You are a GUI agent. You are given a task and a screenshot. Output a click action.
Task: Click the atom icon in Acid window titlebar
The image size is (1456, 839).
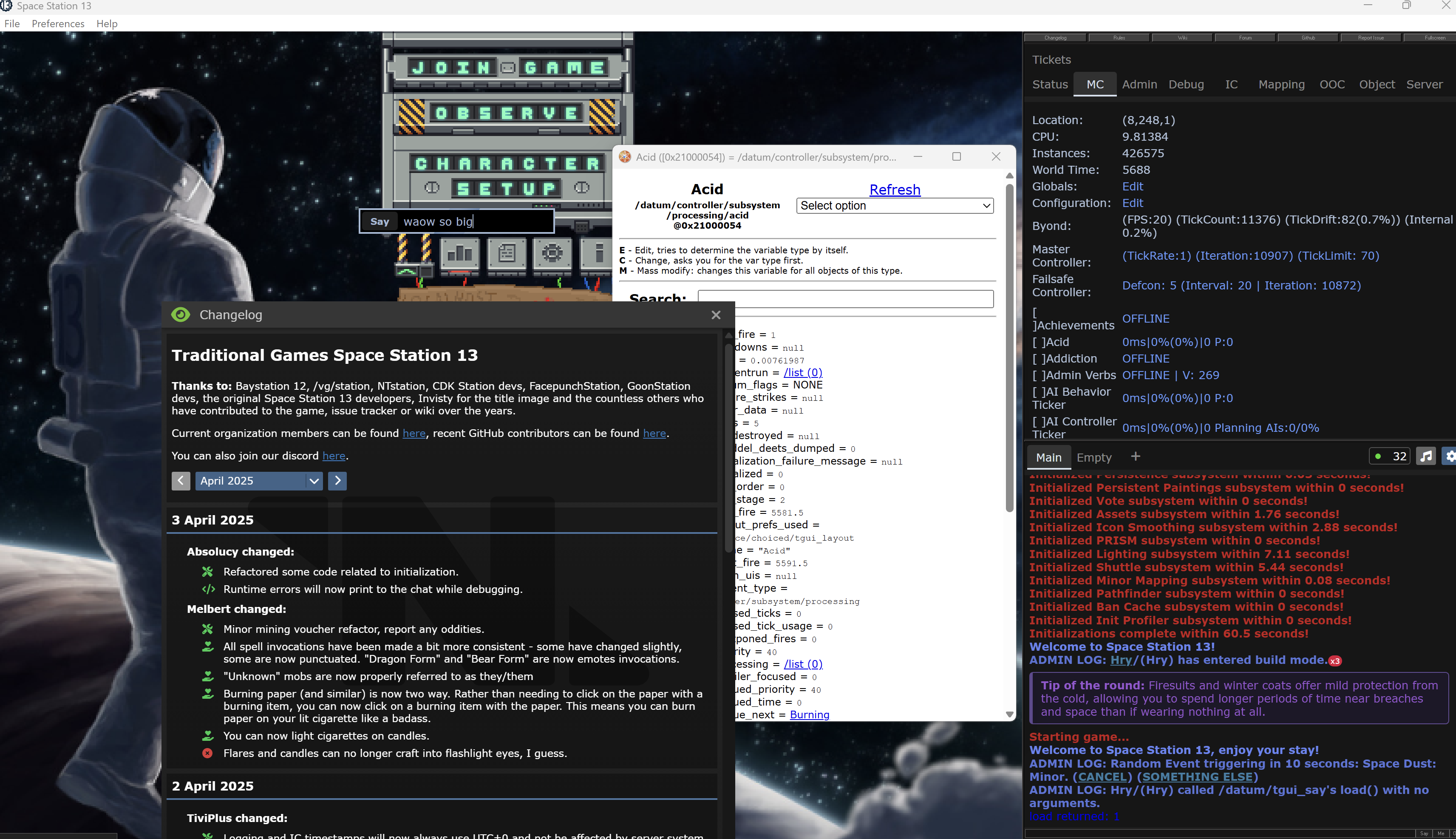coord(625,157)
